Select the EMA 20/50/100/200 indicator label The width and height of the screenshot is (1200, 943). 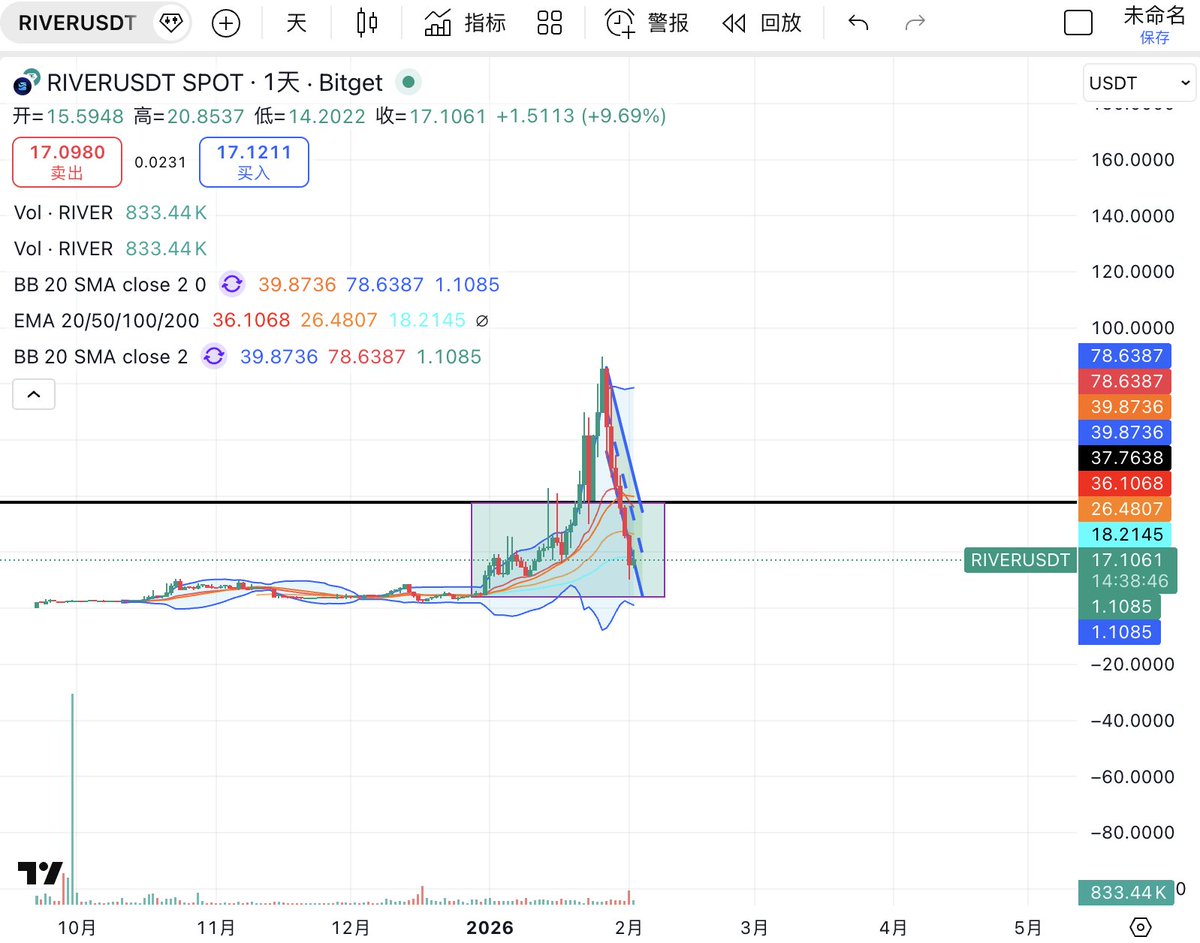[107, 321]
